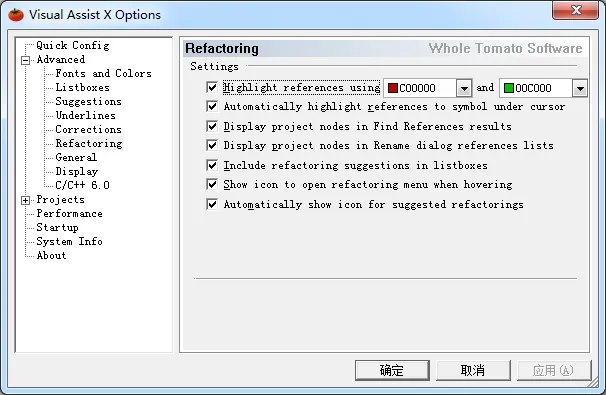This screenshot has width=606, height=395.
Task: Select the Quick Config tree item
Action: click(x=73, y=46)
